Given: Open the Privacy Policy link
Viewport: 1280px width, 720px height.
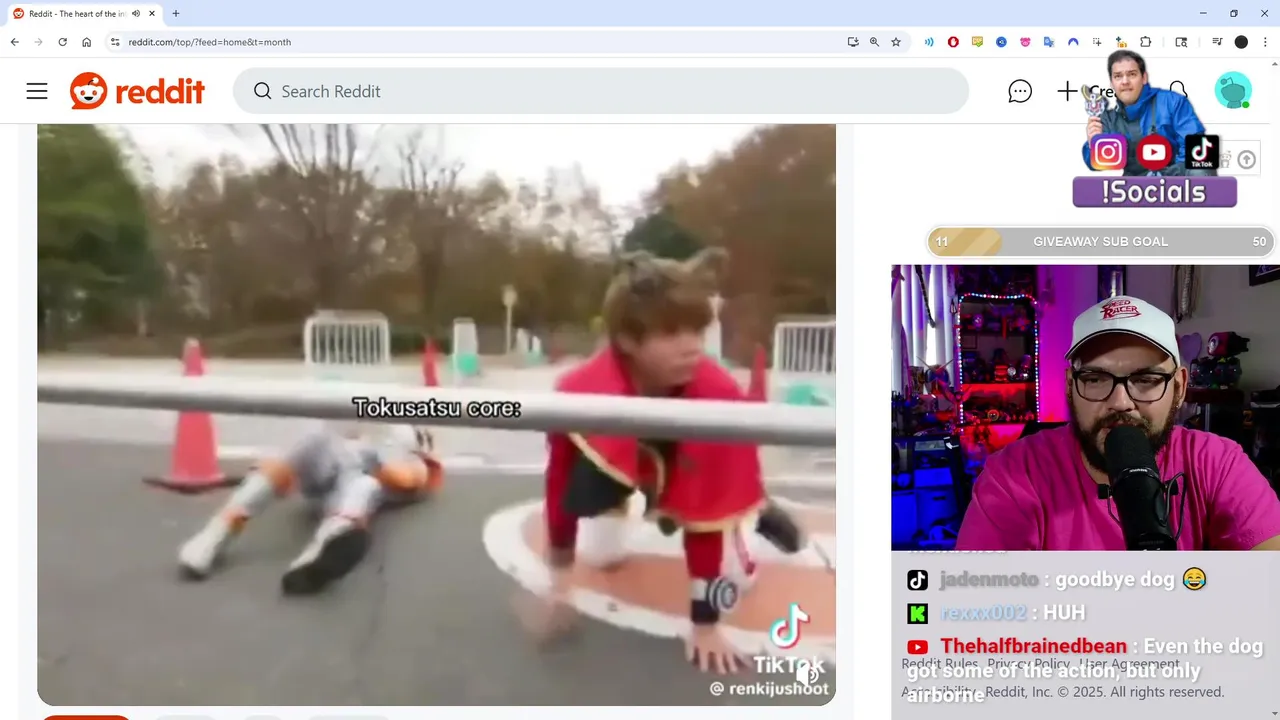Looking at the screenshot, I should 1029,664.
